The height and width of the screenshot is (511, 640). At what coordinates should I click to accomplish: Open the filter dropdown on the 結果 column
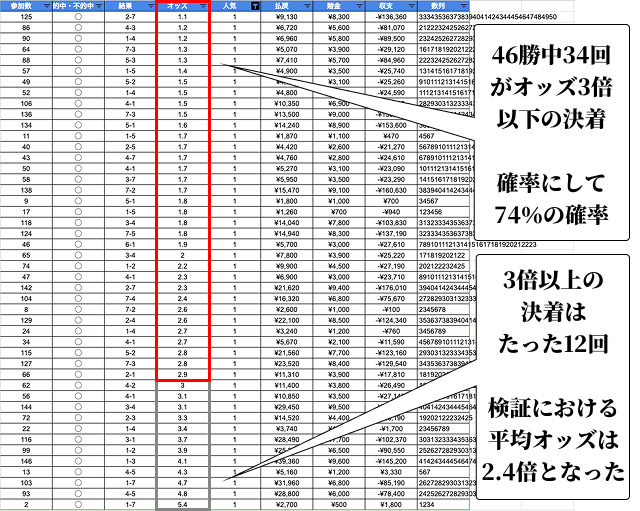click(151, 6)
